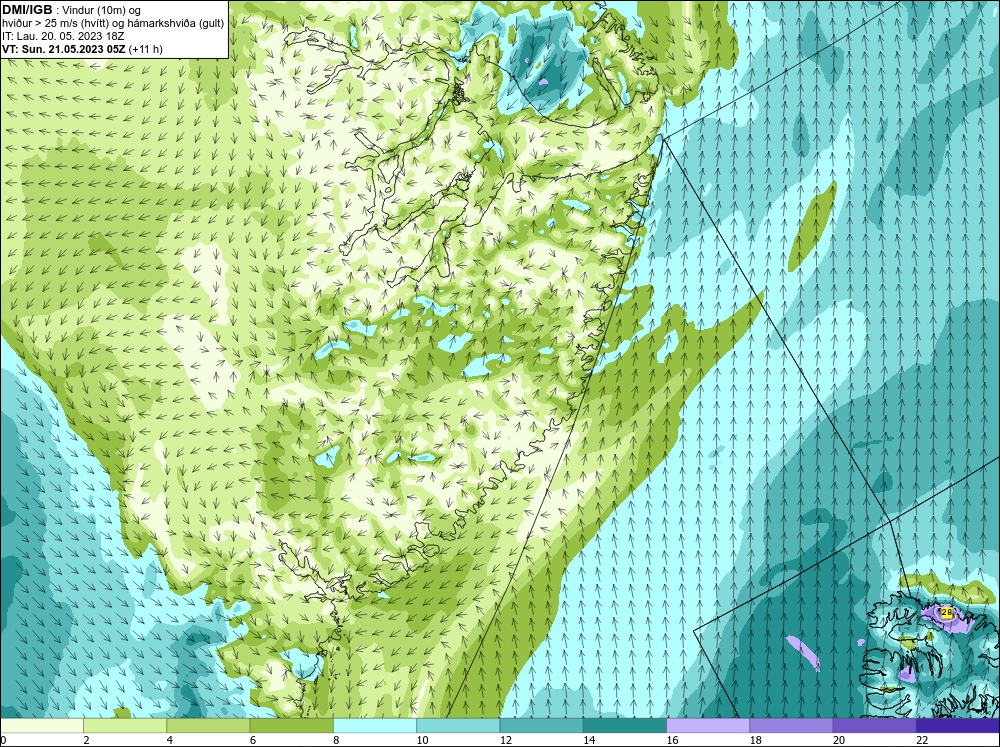Viewport: 1000px width, 747px height.
Task: Click the legend scale label '22'
Action: point(922,740)
